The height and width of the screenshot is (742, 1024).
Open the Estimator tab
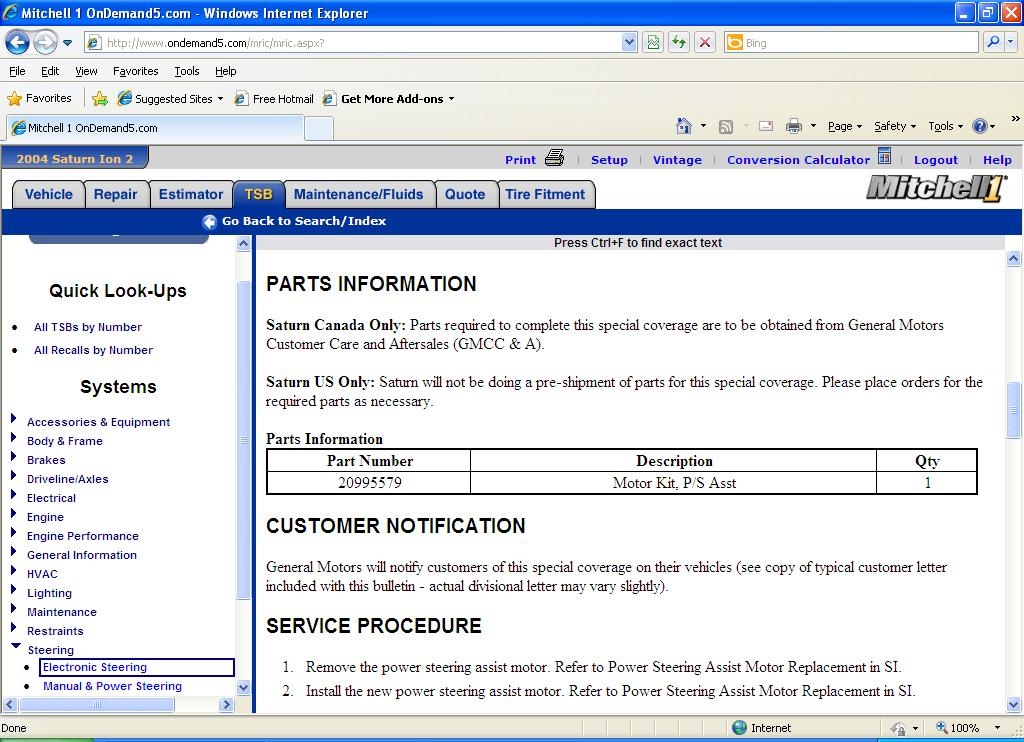coord(190,194)
